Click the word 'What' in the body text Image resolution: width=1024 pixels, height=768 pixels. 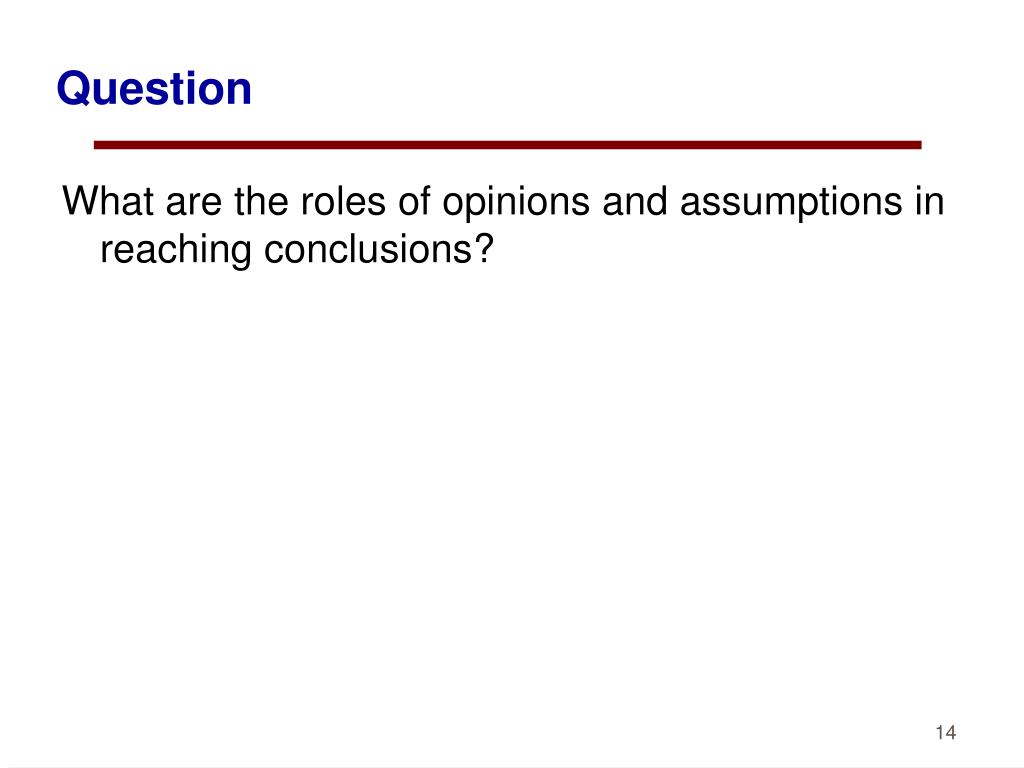(x=108, y=201)
